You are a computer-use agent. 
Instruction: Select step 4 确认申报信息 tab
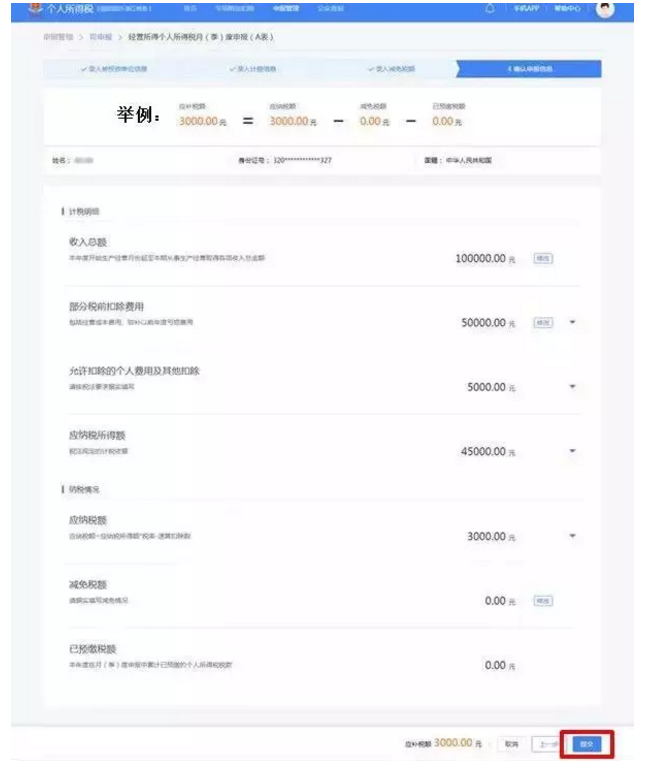[529, 69]
